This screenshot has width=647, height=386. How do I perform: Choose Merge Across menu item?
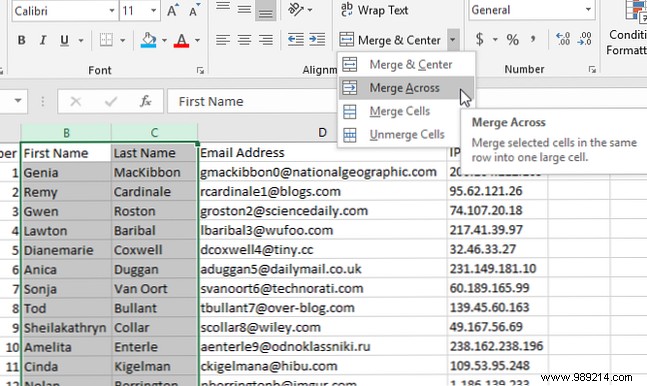coord(406,88)
